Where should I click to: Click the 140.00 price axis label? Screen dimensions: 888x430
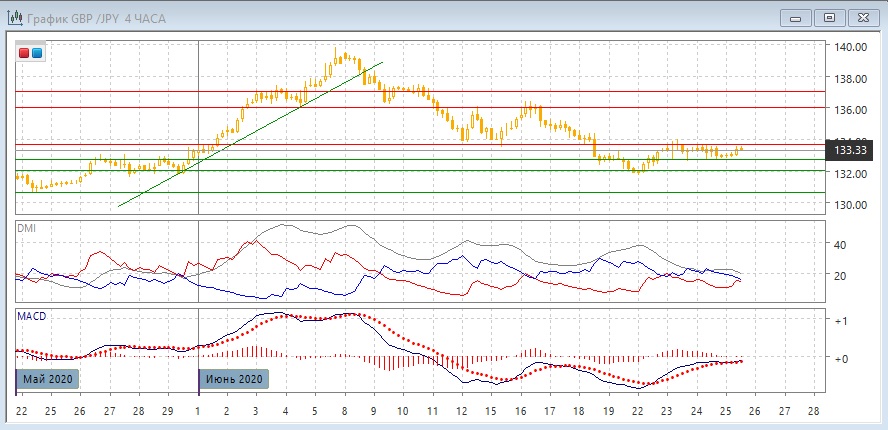pos(851,47)
